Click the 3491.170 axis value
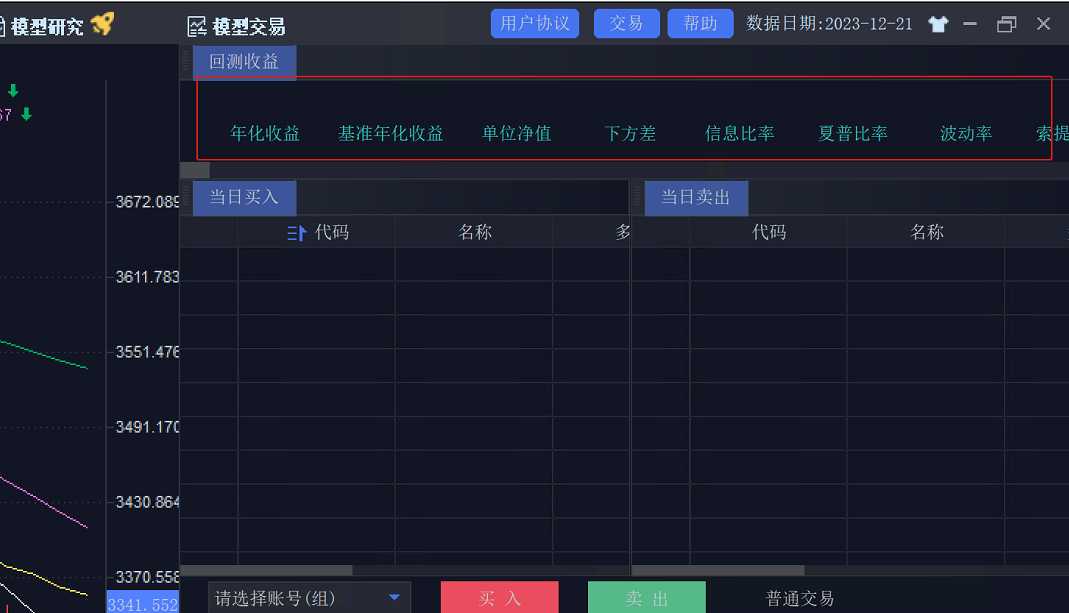The image size is (1069, 613). (147, 427)
